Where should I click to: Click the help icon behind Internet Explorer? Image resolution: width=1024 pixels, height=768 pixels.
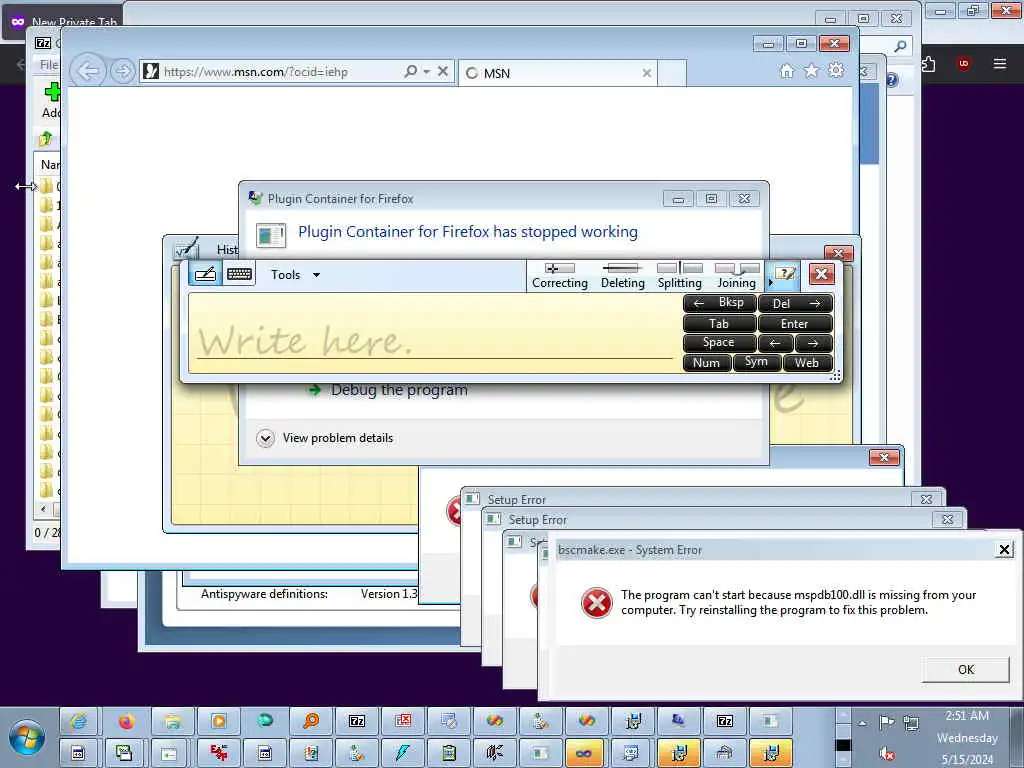(x=891, y=80)
